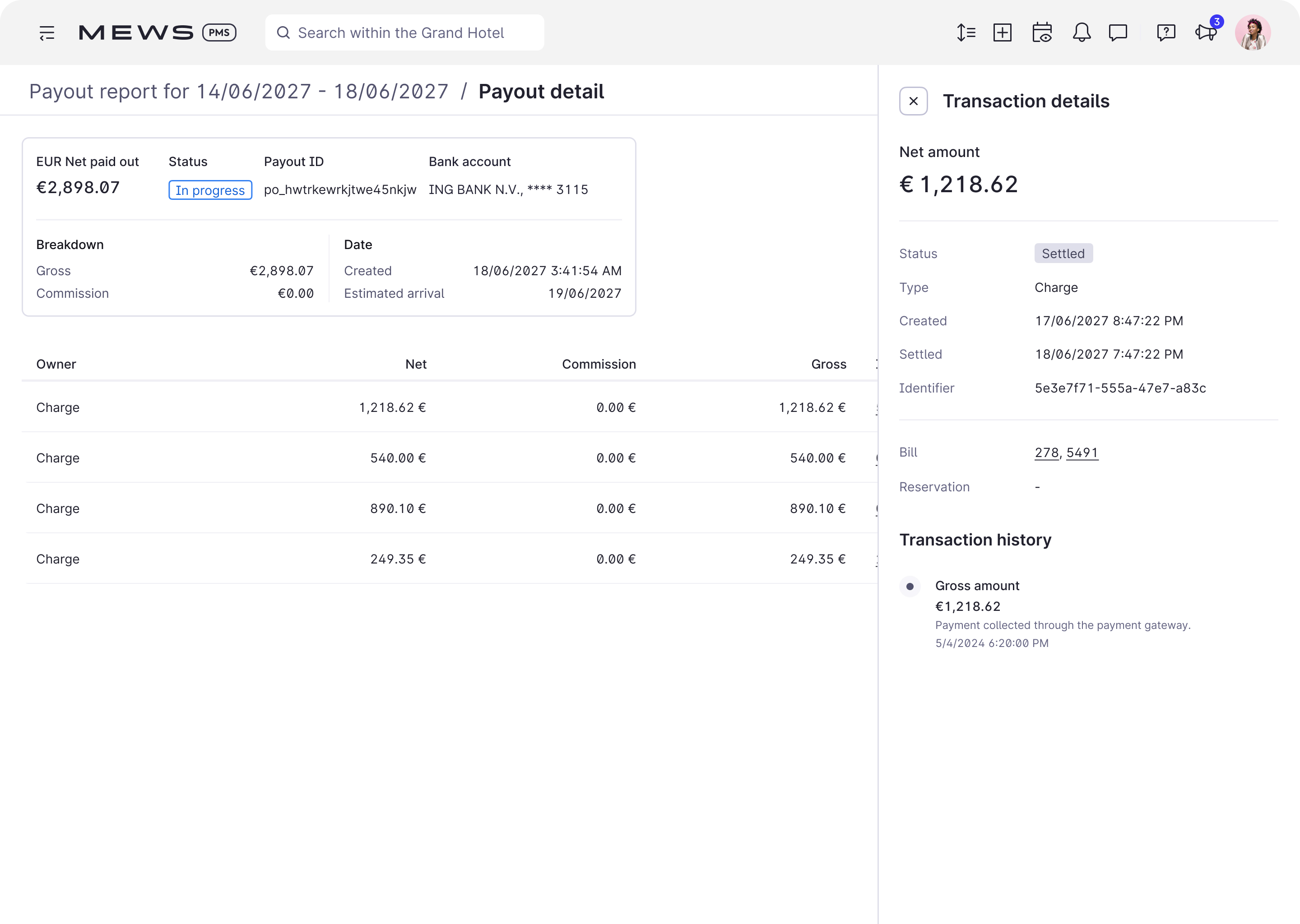
Task: Click the Created 18/06/2027 3:41:54 AM value
Action: (x=547, y=271)
